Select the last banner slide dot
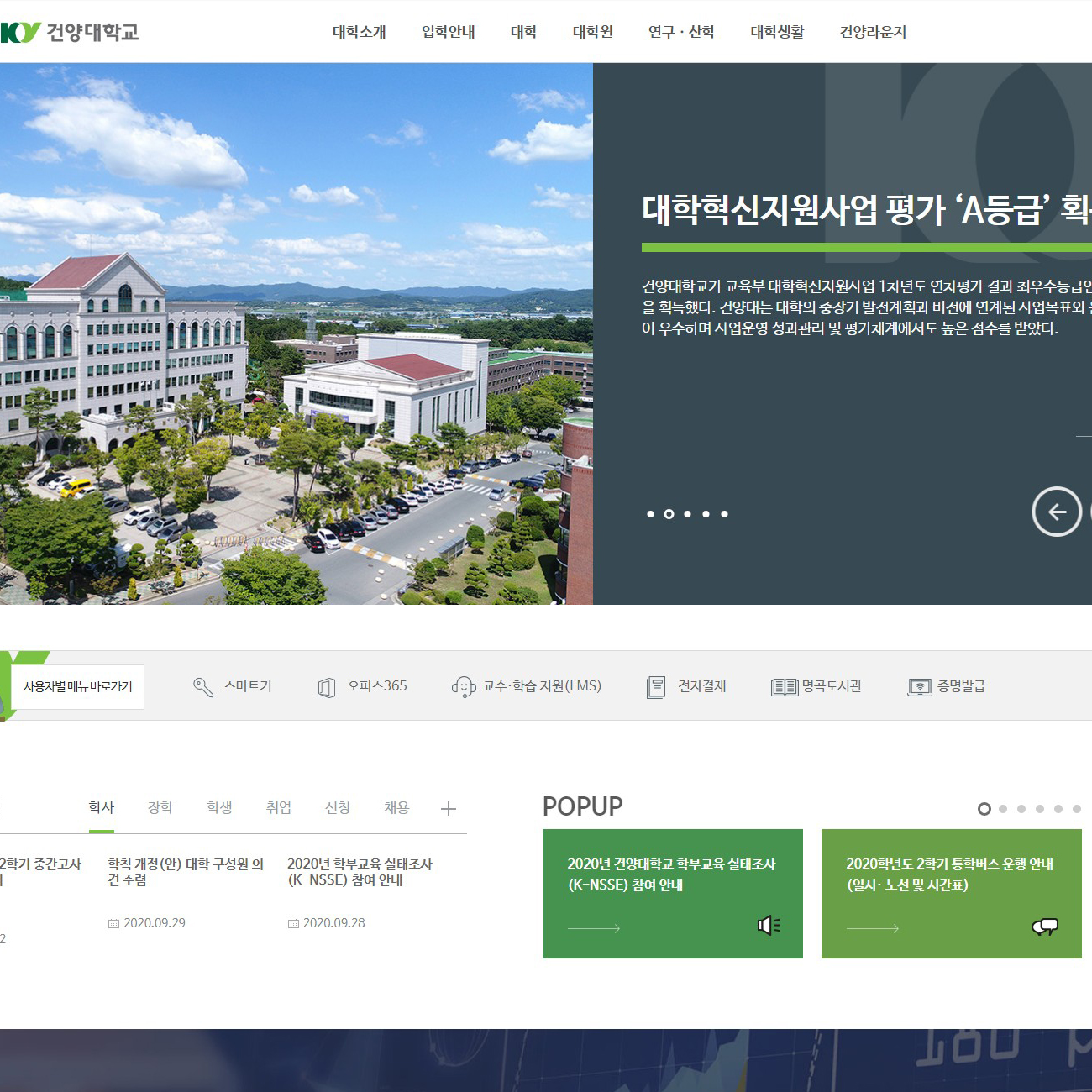 pyautogui.click(x=724, y=514)
